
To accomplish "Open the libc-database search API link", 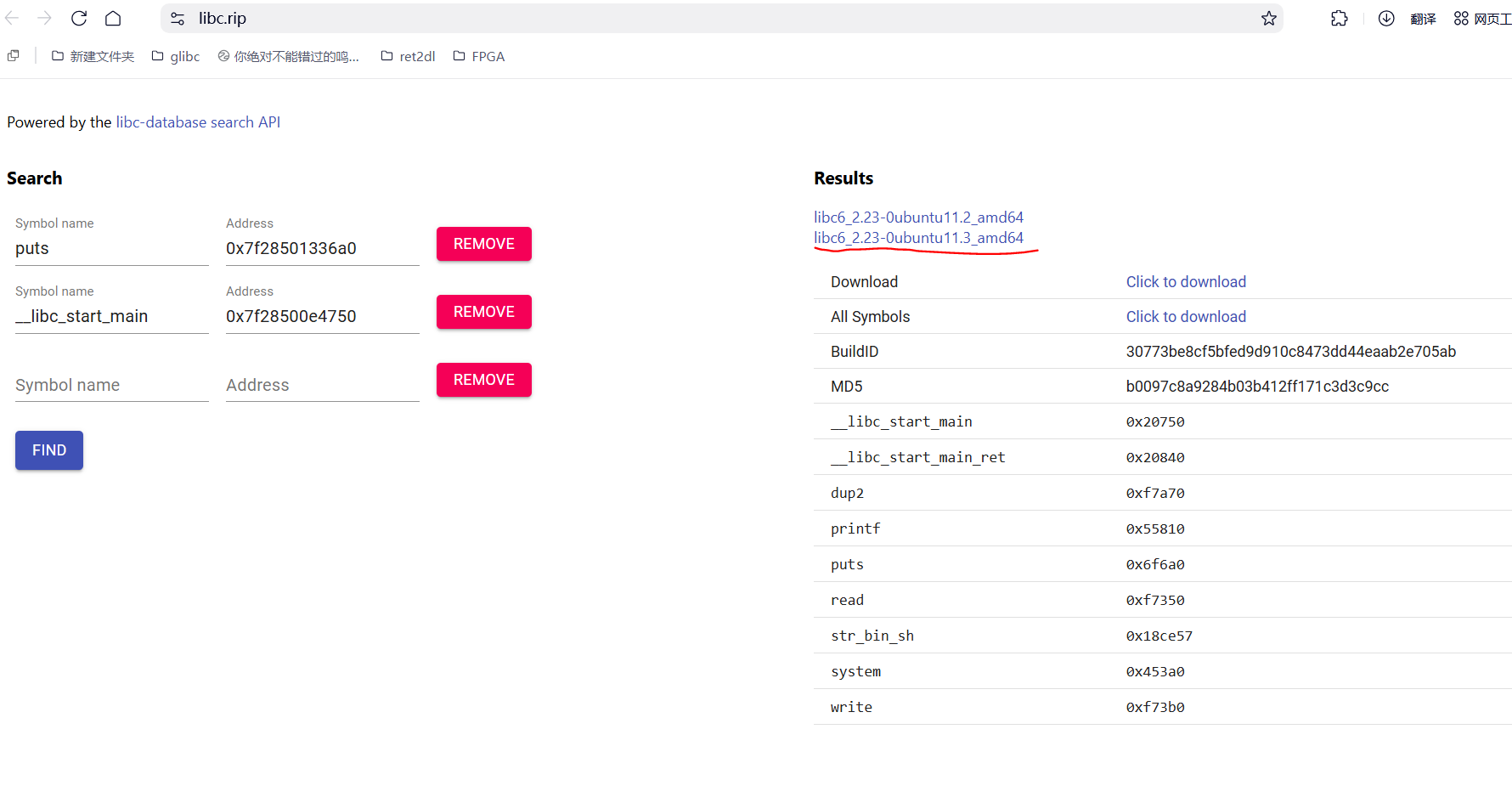I will [198, 122].
